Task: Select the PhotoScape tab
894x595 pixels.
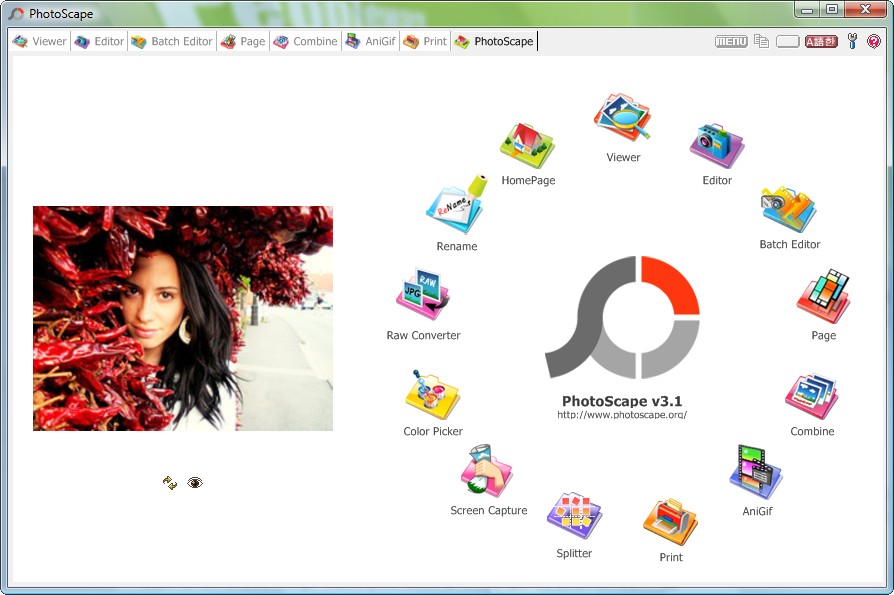Action: pos(494,41)
